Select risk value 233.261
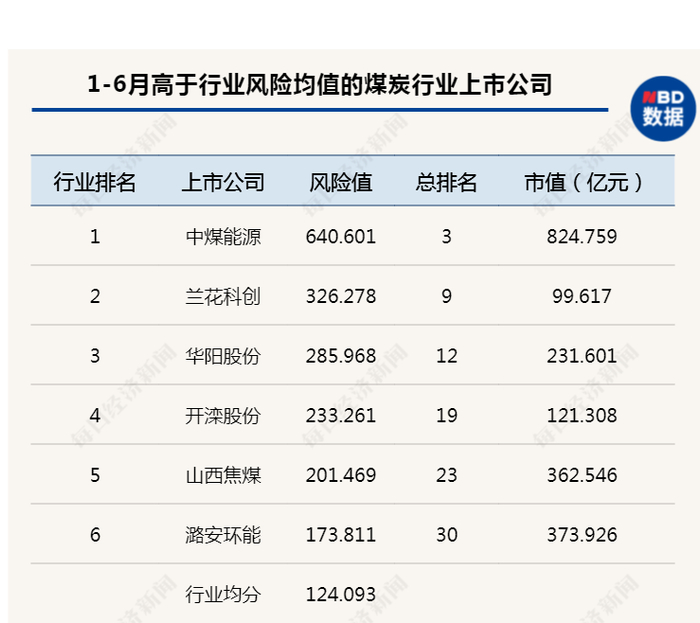 (341, 416)
